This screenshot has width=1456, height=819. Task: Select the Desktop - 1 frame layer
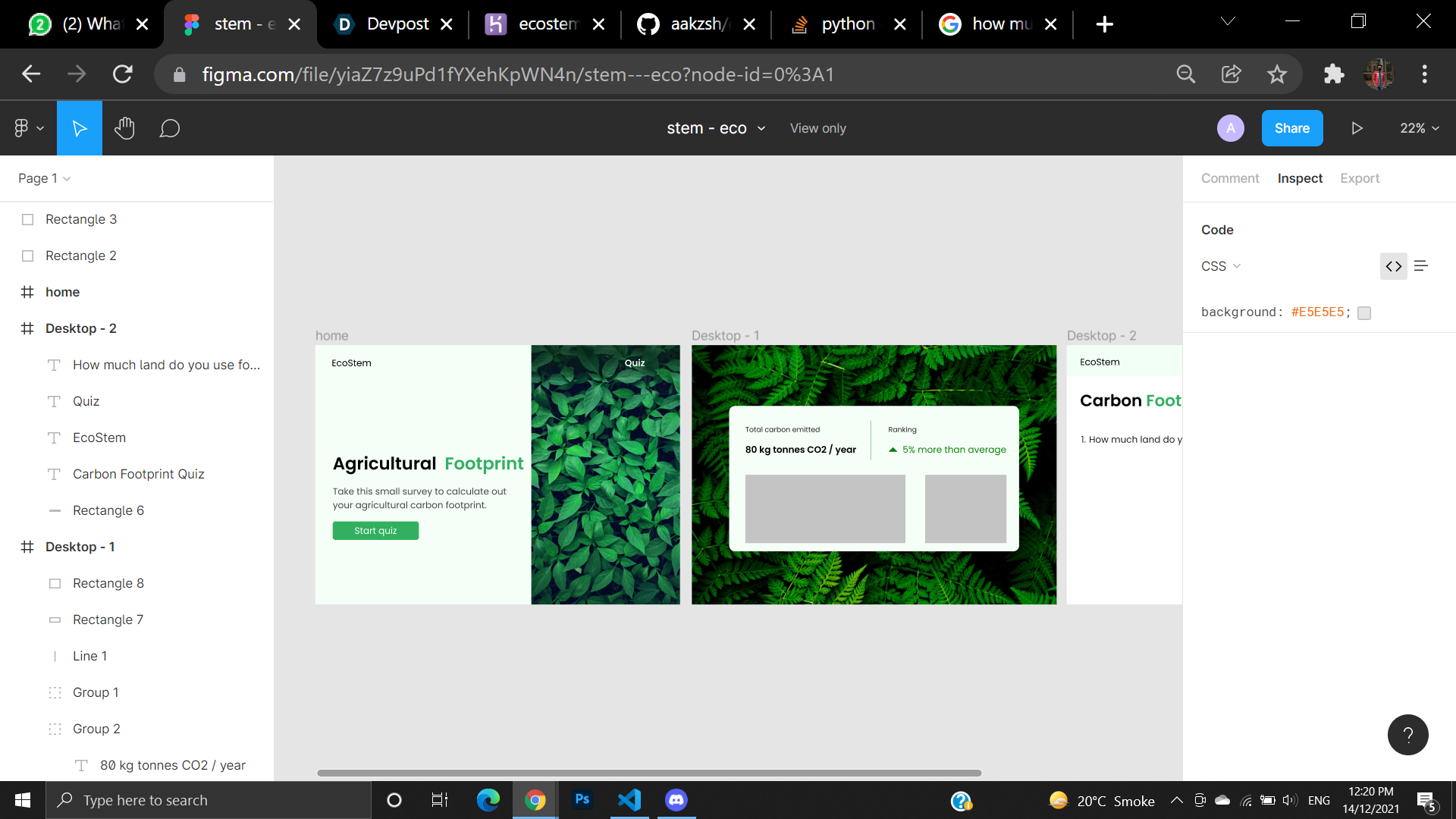click(80, 547)
